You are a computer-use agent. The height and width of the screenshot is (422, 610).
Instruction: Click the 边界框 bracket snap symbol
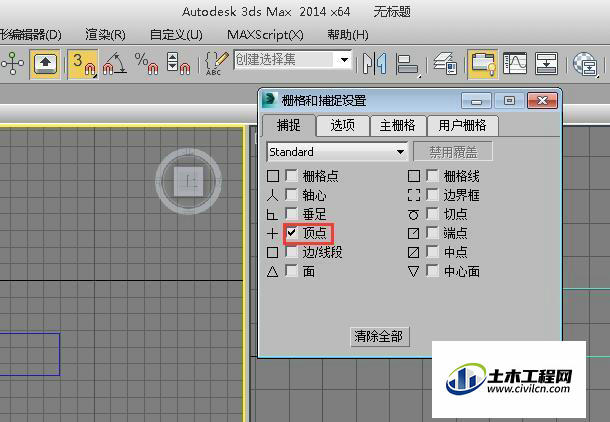click(414, 195)
